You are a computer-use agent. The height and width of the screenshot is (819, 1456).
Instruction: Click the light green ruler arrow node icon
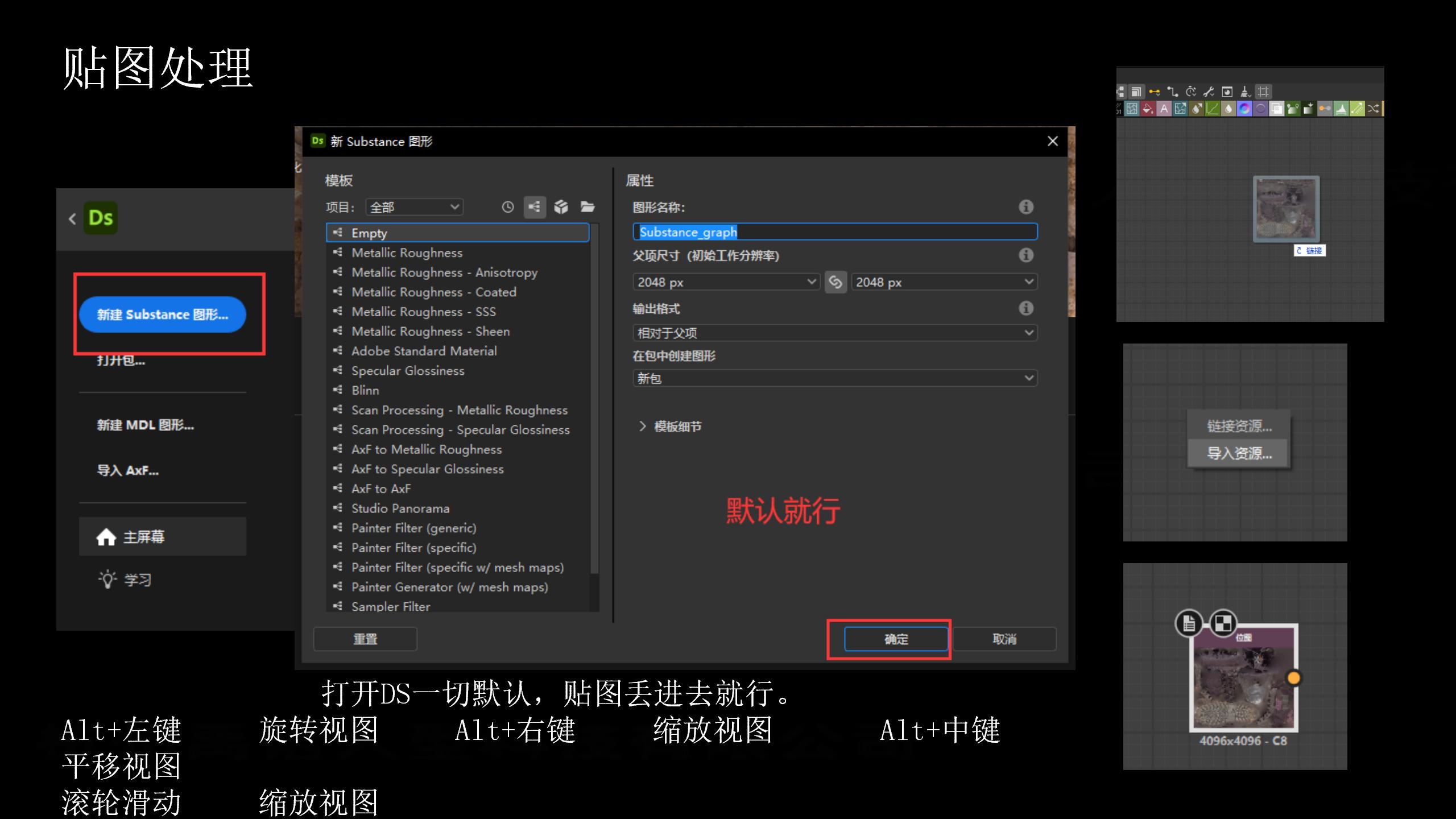coord(1358,108)
